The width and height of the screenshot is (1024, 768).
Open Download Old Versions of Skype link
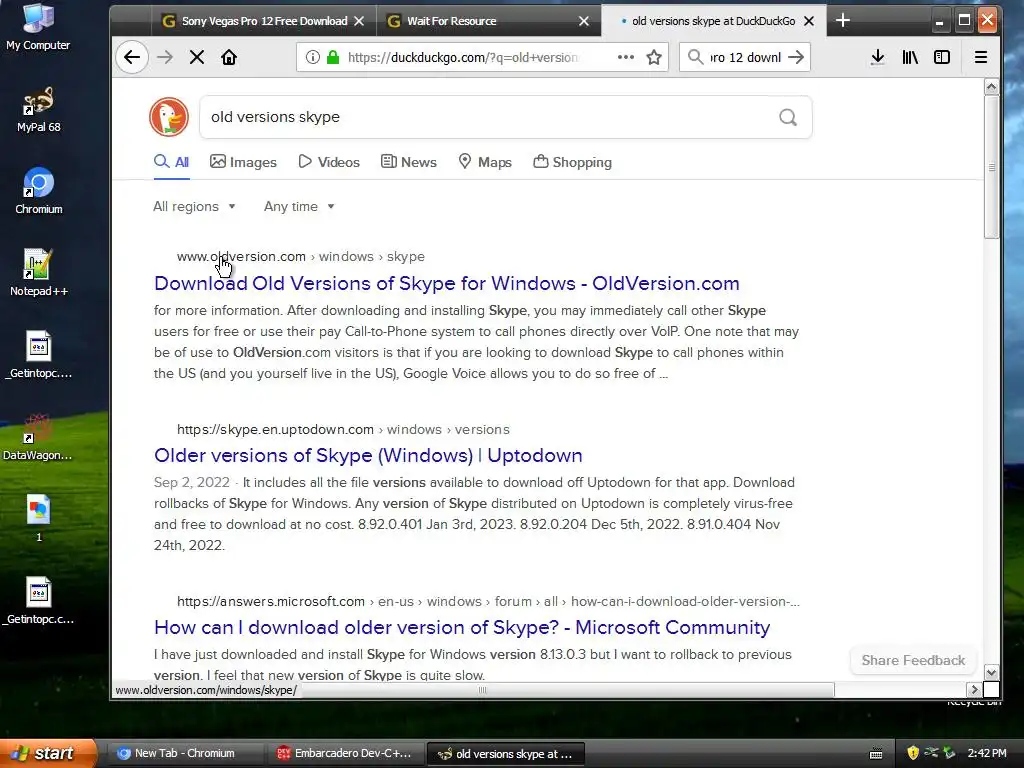pyautogui.click(x=447, y=283)
